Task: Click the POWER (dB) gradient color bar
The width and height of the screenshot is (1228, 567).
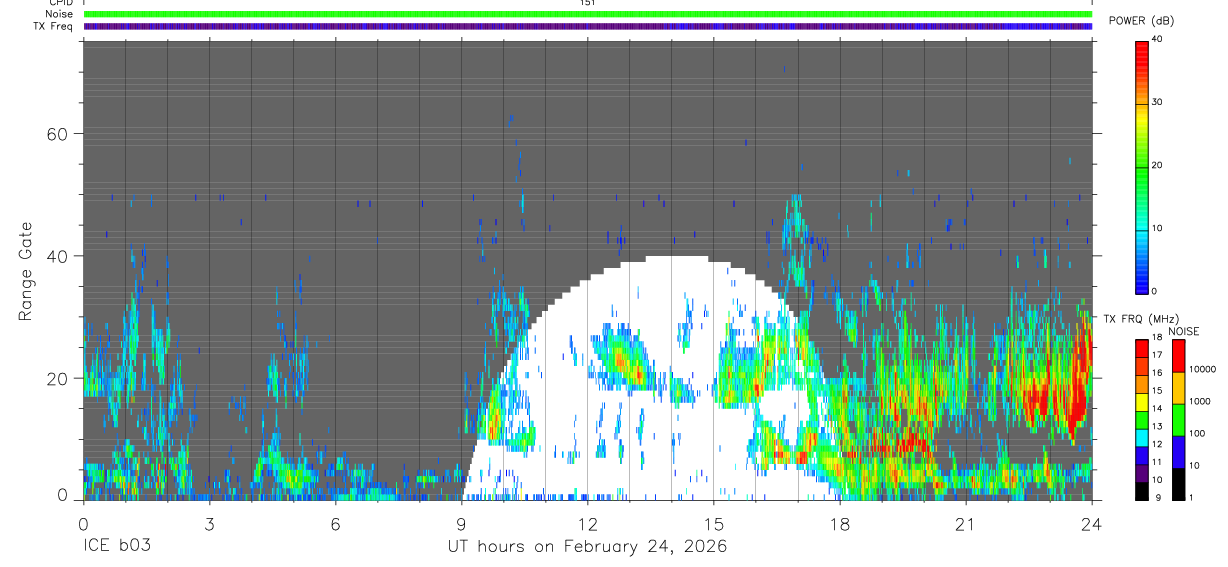Action: coord(1142,166)
